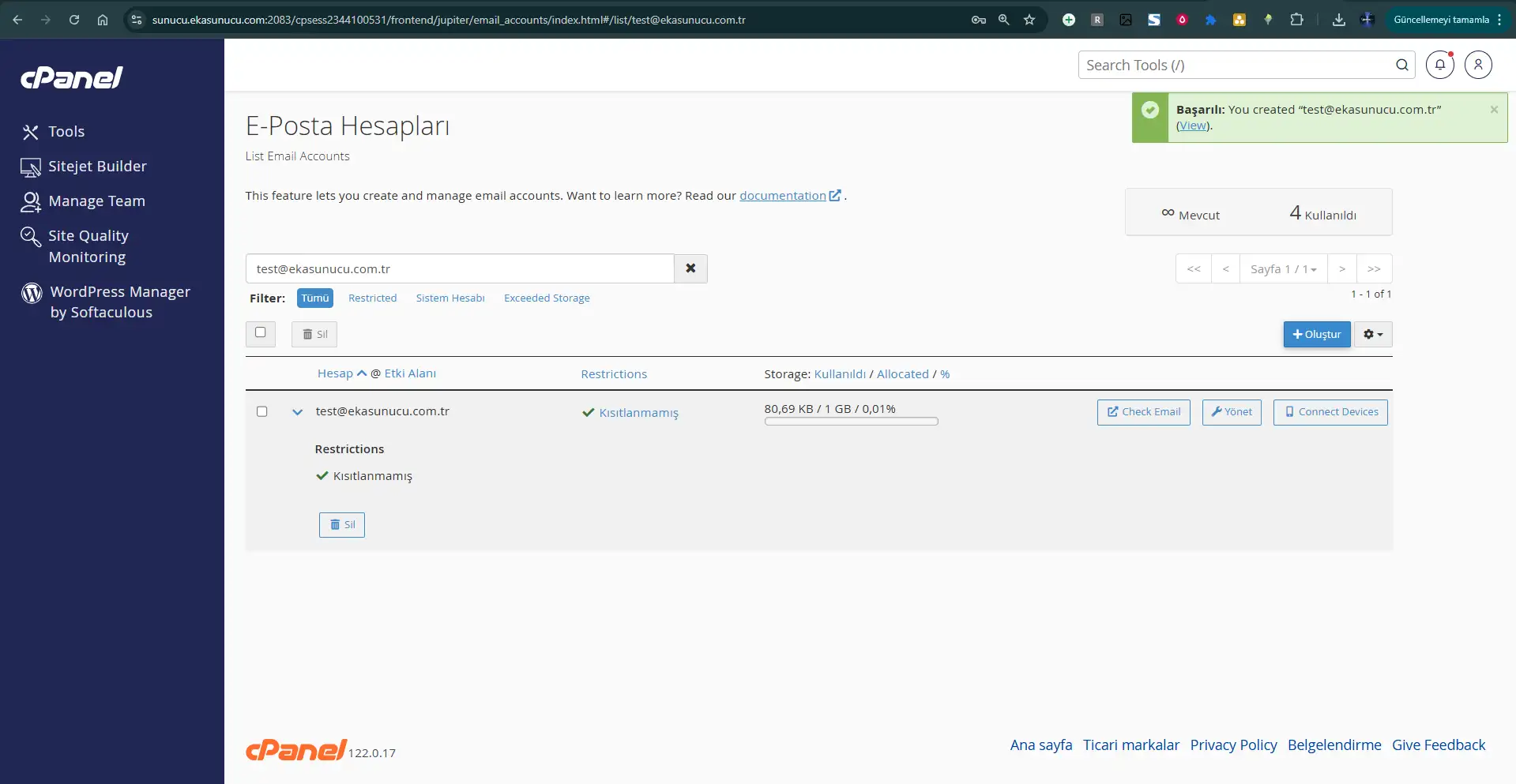1516x784 pixels.
Task: Go to the next page with >
Action: click(1342, 268)
